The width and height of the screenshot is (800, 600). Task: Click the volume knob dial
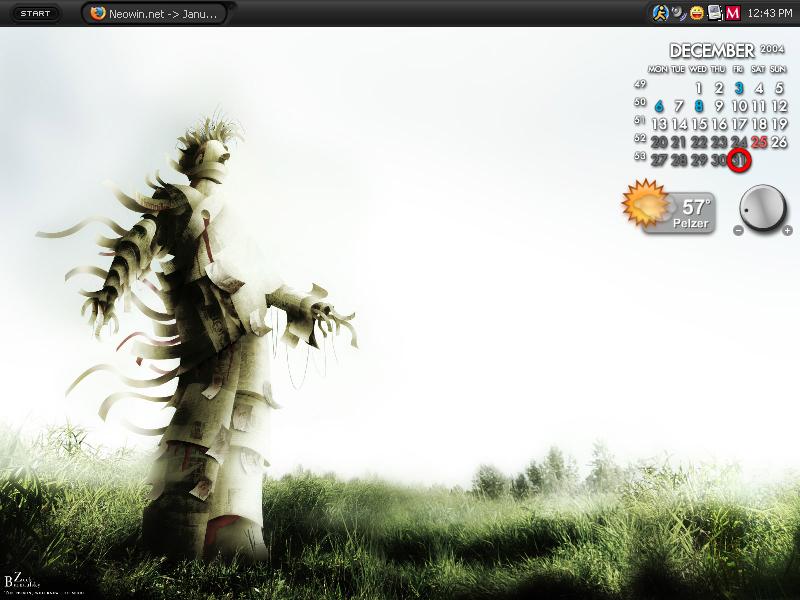763,208
